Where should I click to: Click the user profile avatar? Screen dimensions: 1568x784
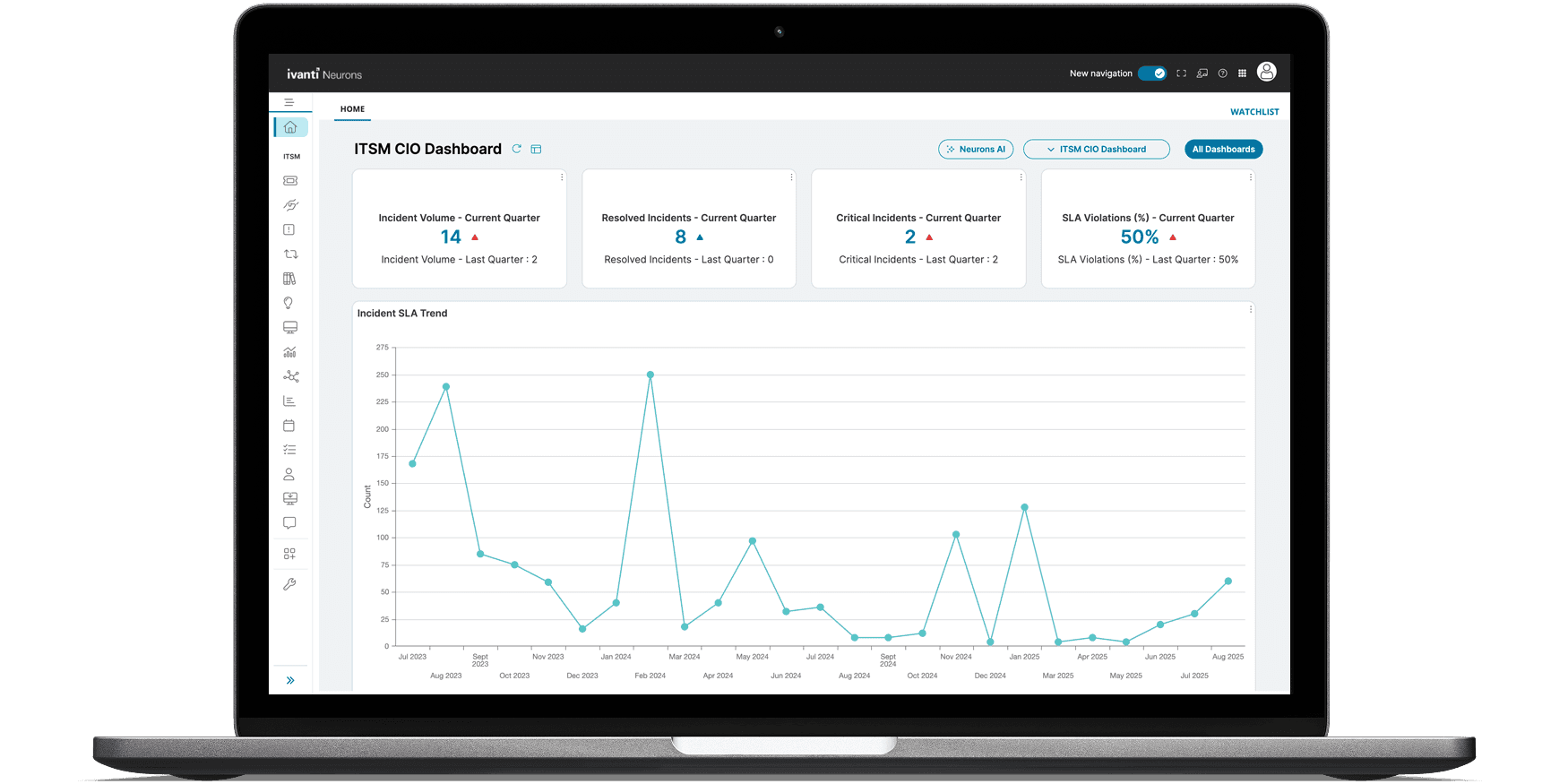1266,73
